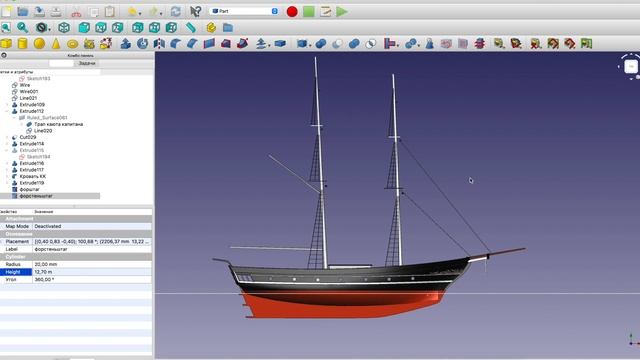The image size is (640, 360).
Task: Create a Cylinder primitive
Action: click(22, 44)
